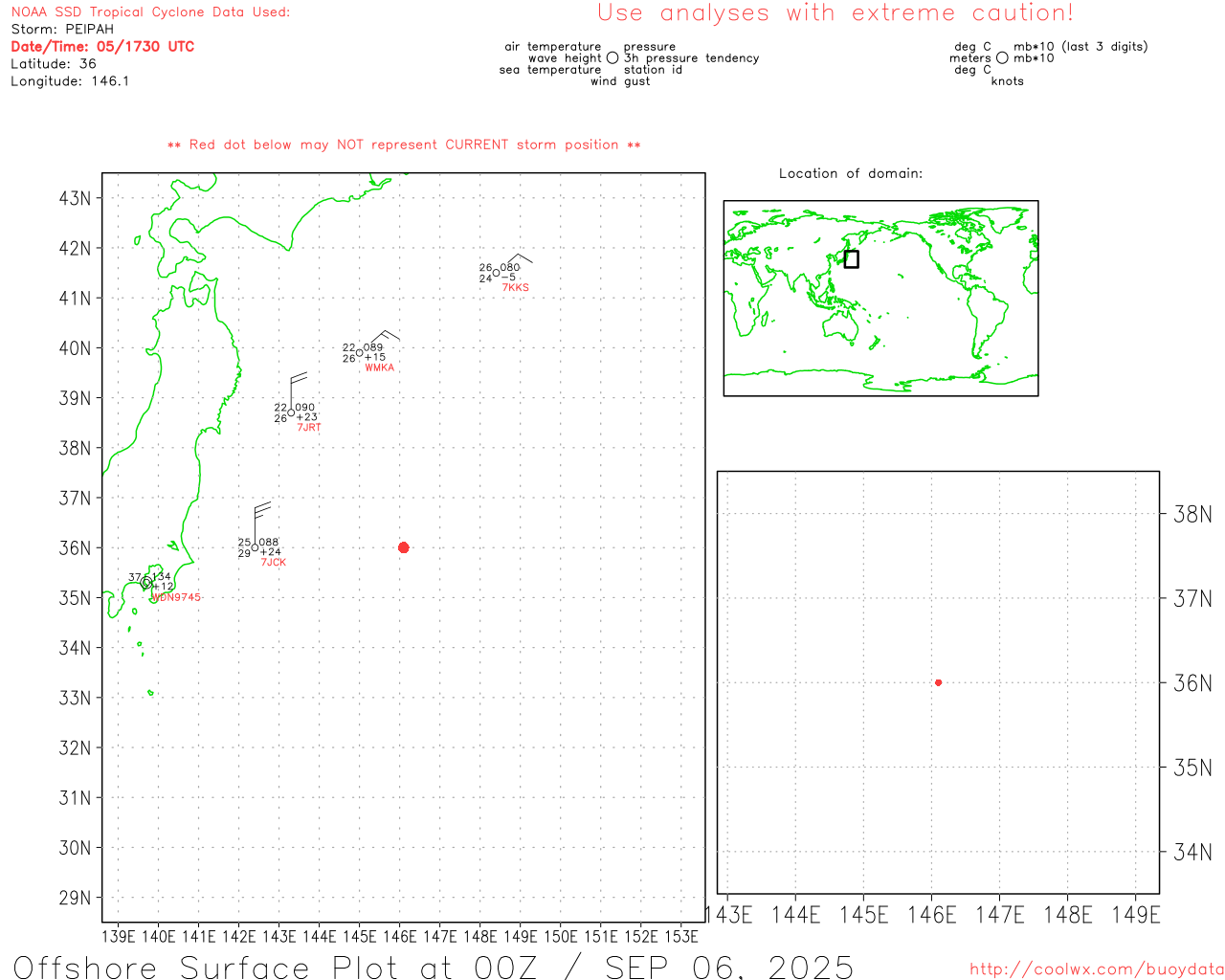The height and width of the screenshot is (980, 1225).
Task: Click the world overview map thumbnail
Action: click(x=880, y=298)
